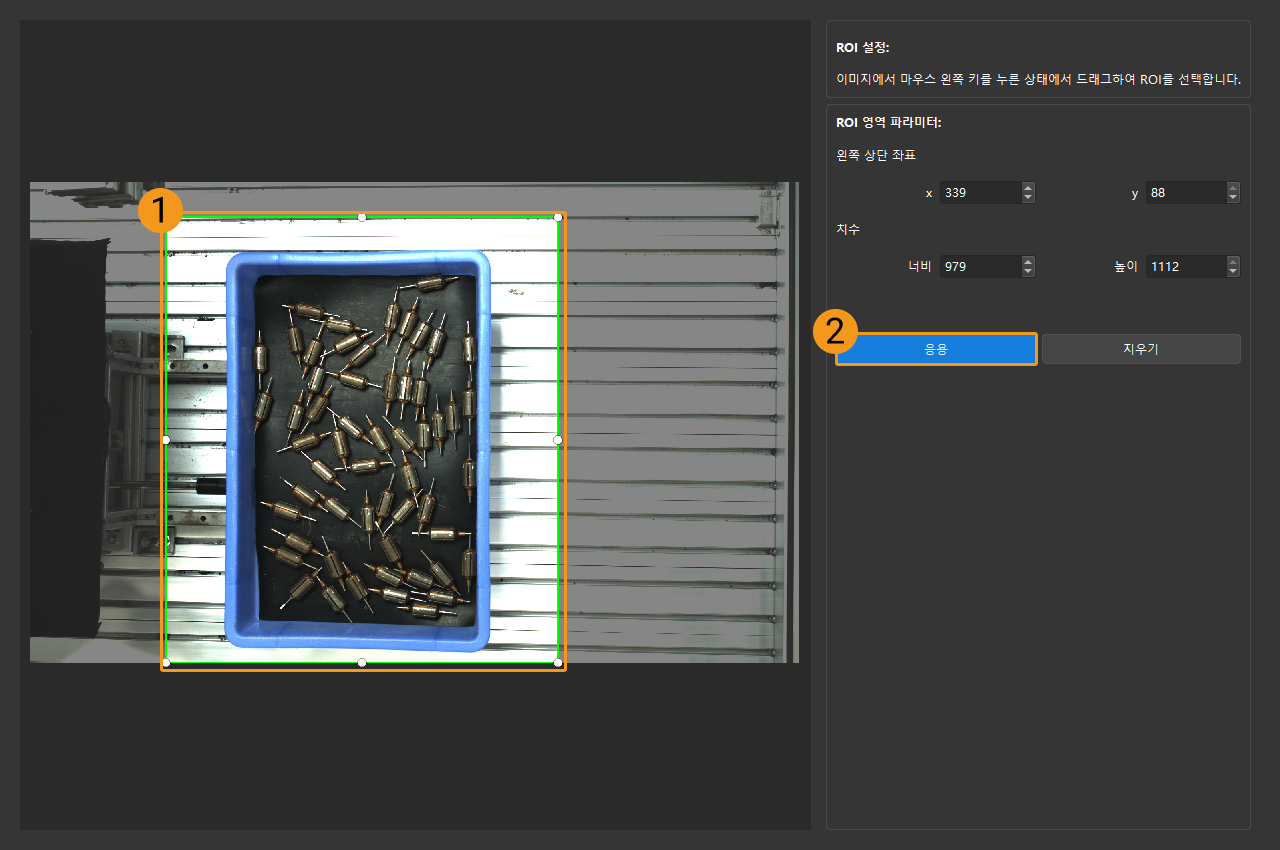Select the top-middle ROI resize handle

[362, 217]
